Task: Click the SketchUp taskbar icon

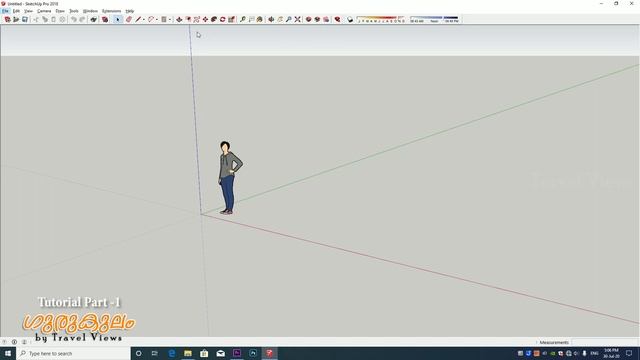Action: coord(269,353)
